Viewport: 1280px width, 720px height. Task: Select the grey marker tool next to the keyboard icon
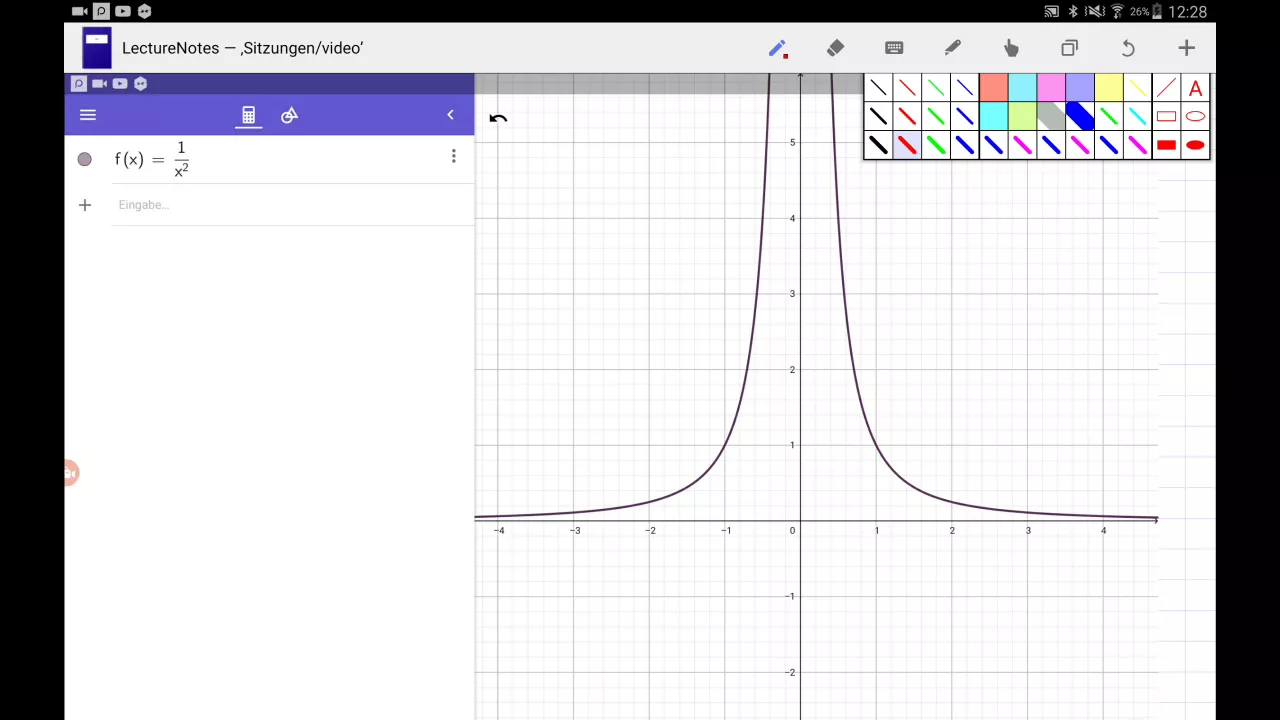tap(952, 48)
